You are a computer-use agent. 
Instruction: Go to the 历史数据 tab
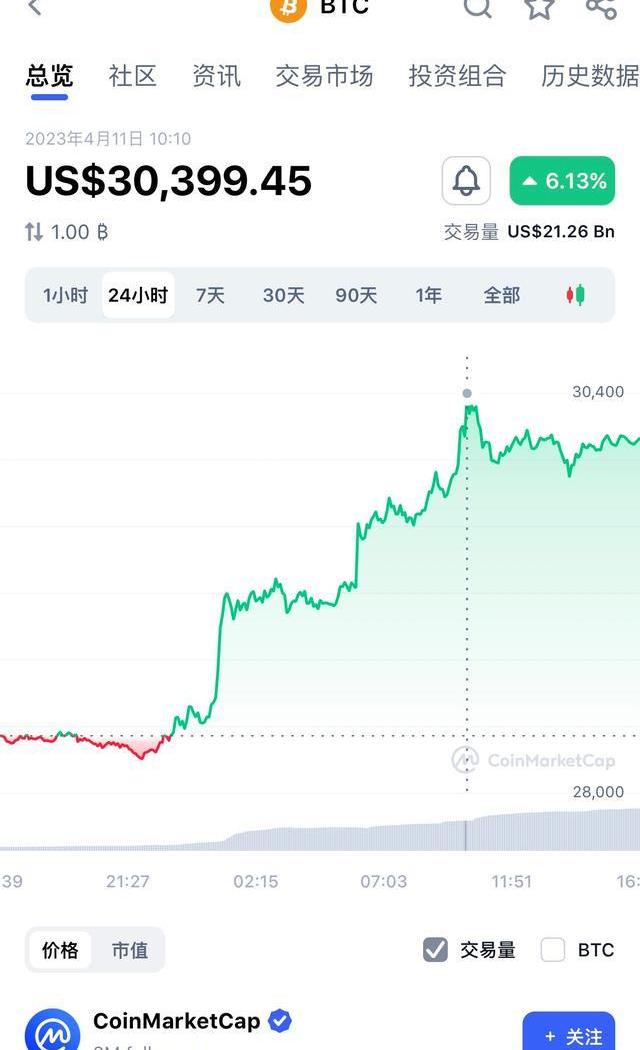click(589, 76)
